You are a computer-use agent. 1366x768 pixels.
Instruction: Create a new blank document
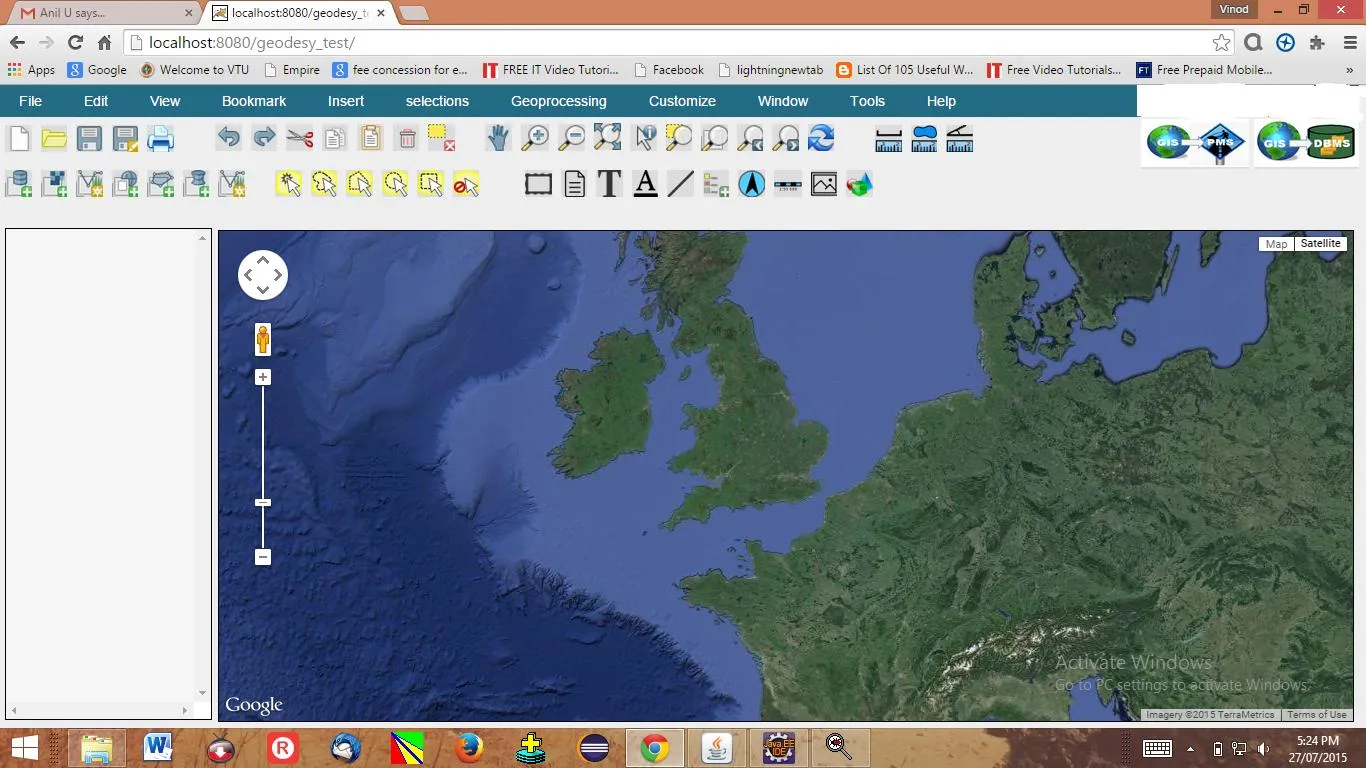[19, 138]
